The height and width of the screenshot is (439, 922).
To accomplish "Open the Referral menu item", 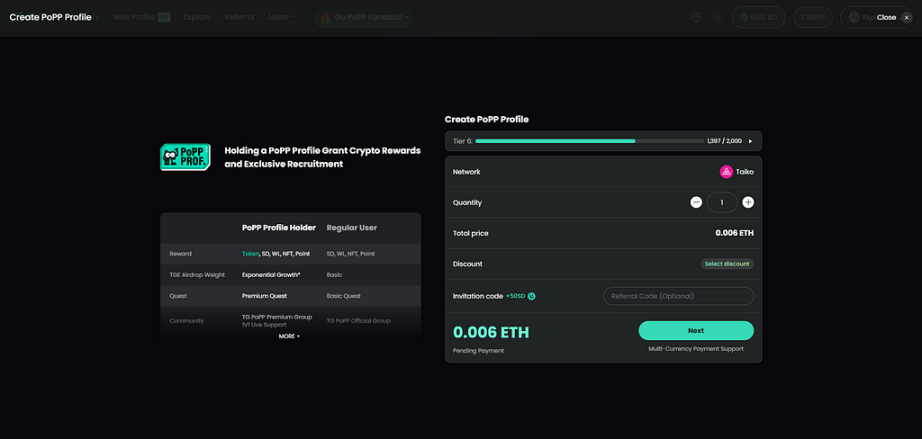I will pyautogui.click(x=240, y=17).
